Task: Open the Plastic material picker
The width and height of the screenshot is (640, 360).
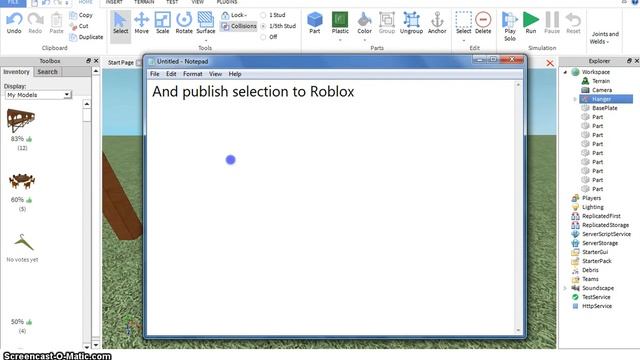Action: (340, 23)
